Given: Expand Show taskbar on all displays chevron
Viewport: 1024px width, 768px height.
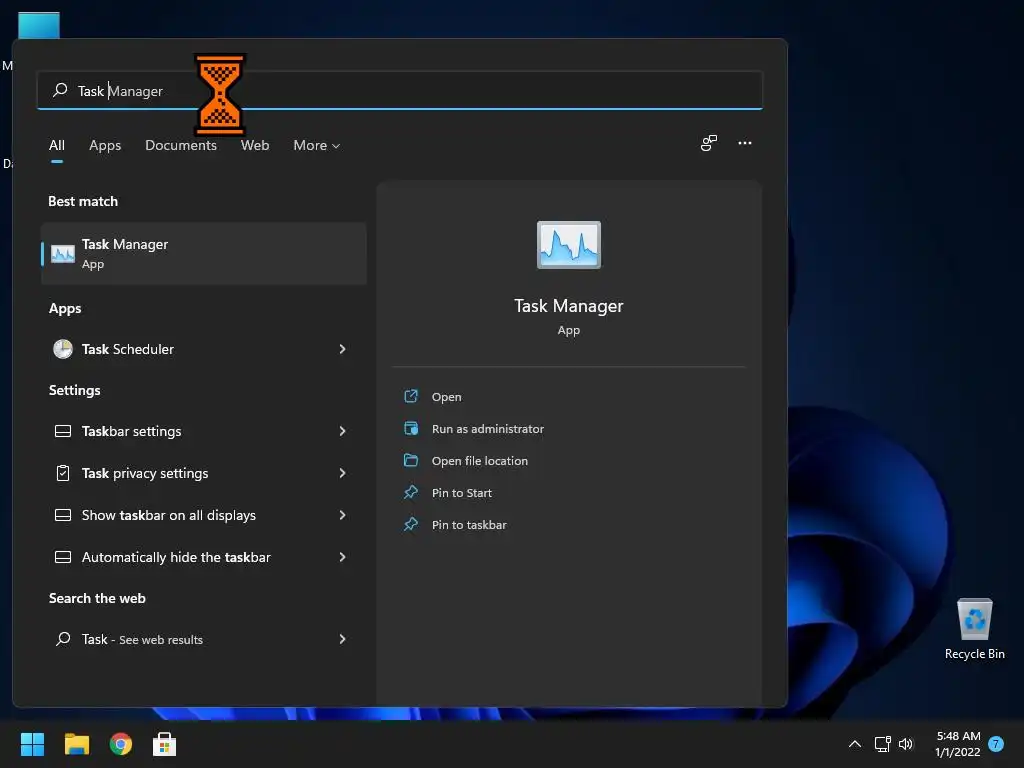Looking at the screenshot, I should (342, 515).
